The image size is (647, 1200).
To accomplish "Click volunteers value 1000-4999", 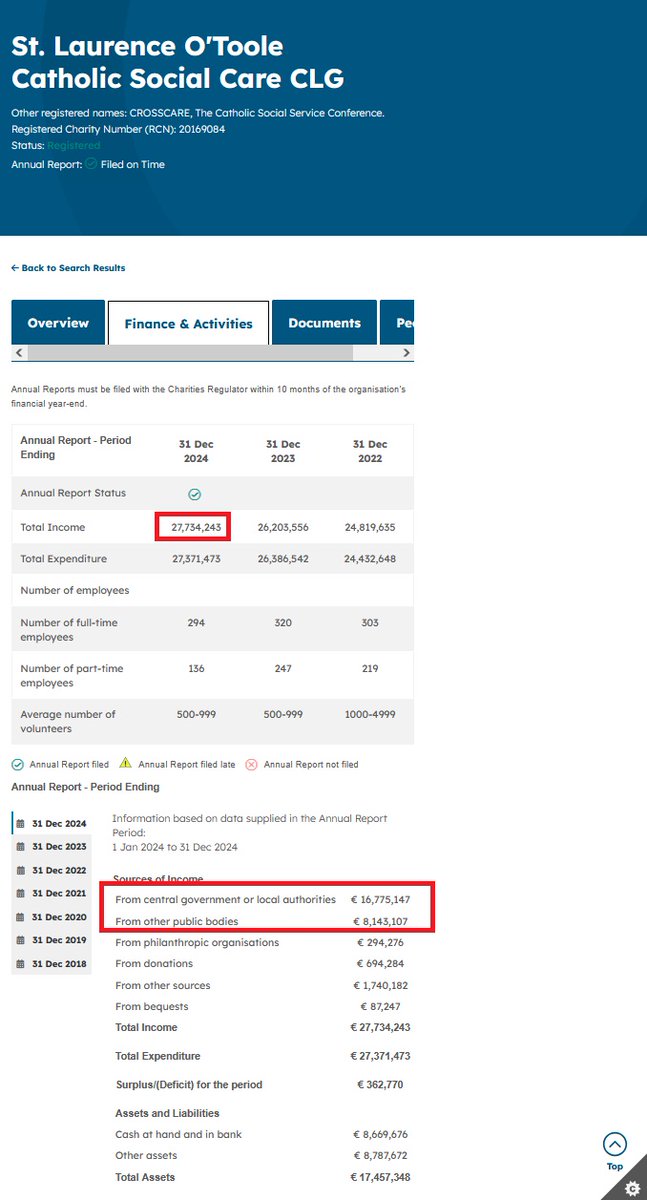I will (x=370, y=715).
